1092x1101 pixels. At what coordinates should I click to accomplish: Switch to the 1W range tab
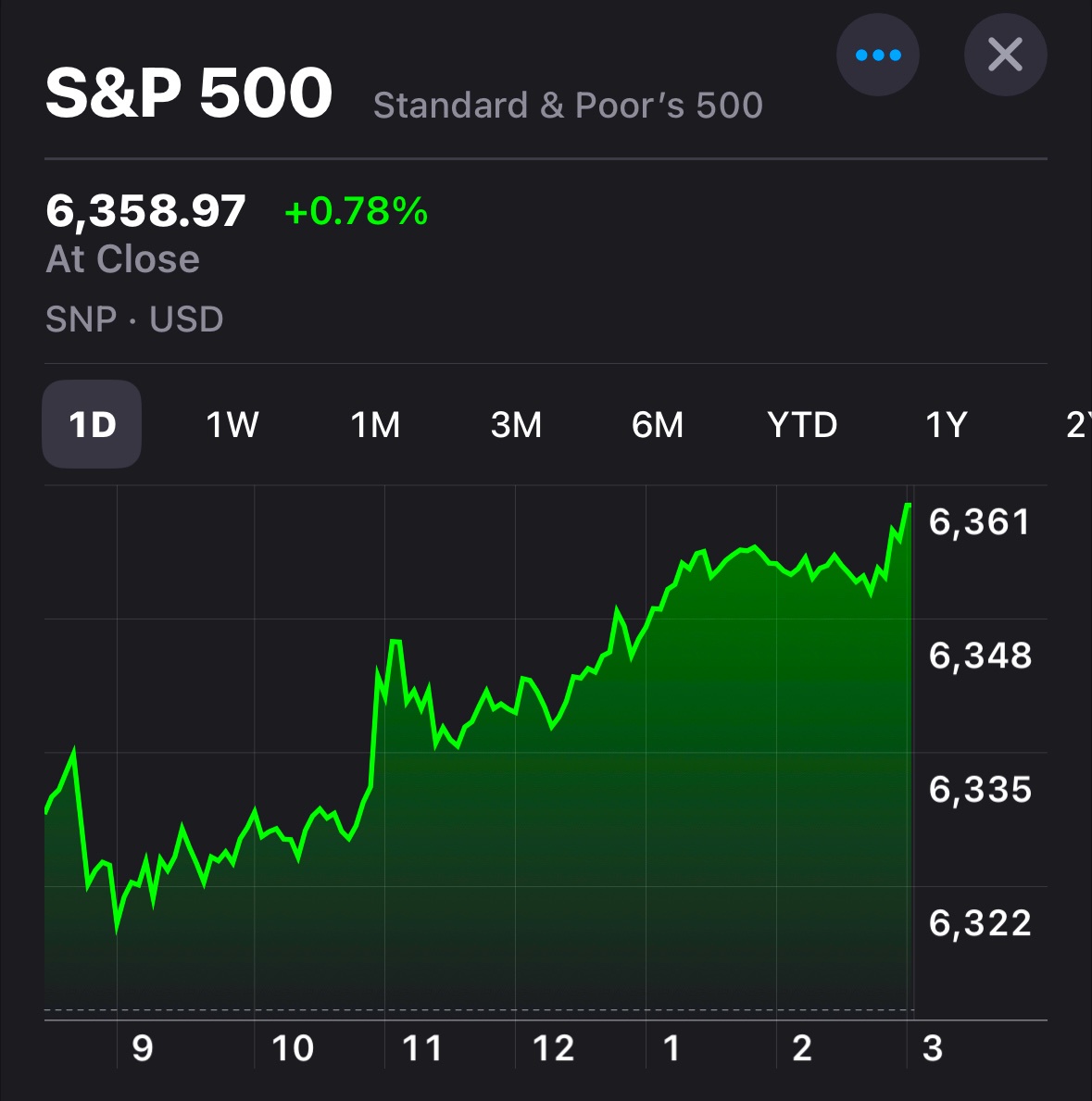pos(232,425)
